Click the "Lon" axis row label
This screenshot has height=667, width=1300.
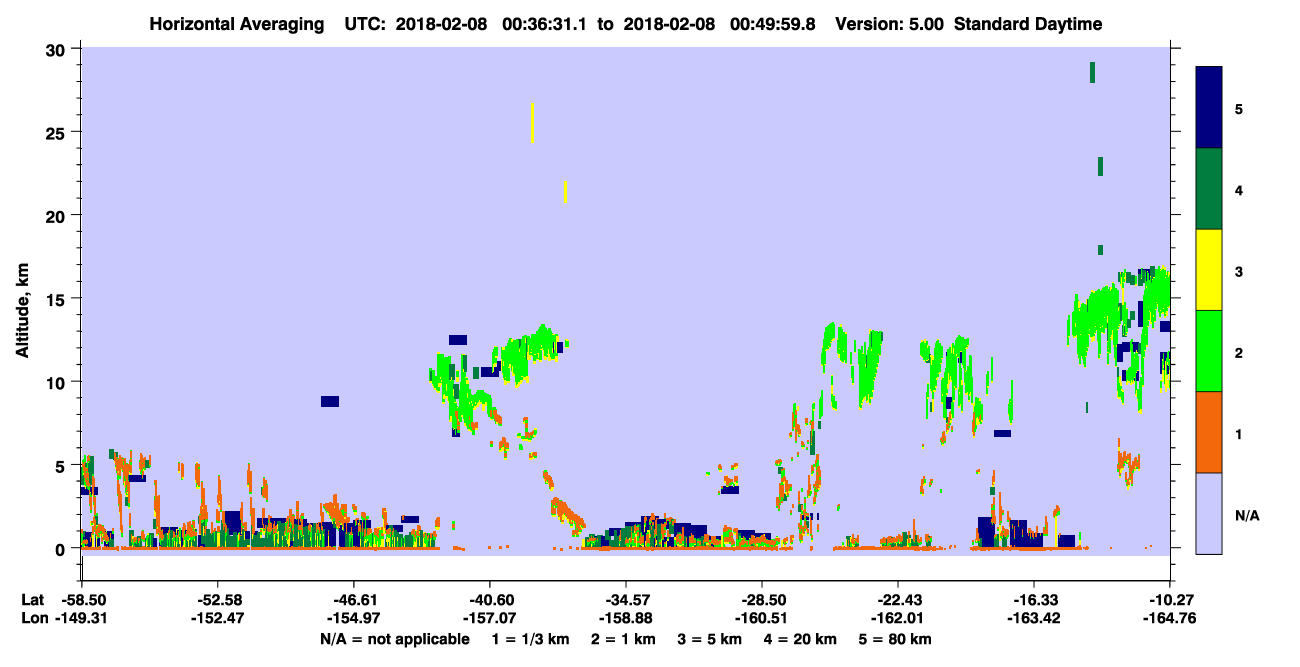click(x=33, y=617)
